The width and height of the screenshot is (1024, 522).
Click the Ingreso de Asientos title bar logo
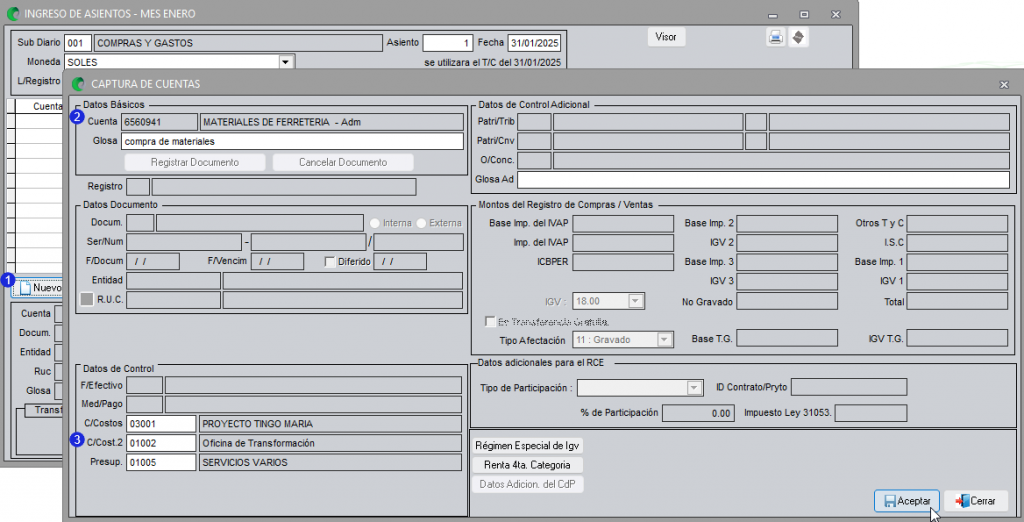click(12, 14)
